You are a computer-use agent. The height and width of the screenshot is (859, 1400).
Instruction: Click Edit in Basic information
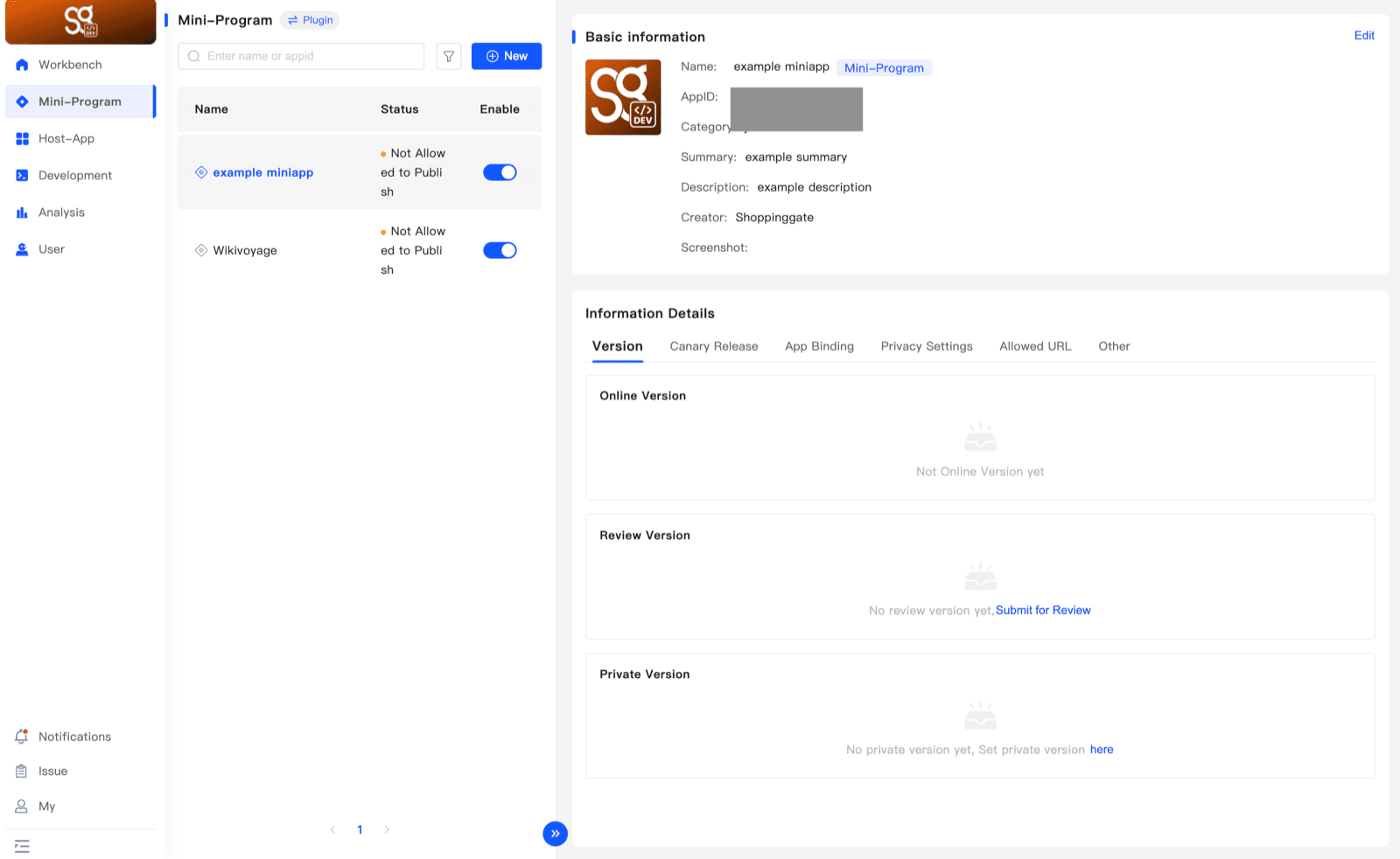1364,35
